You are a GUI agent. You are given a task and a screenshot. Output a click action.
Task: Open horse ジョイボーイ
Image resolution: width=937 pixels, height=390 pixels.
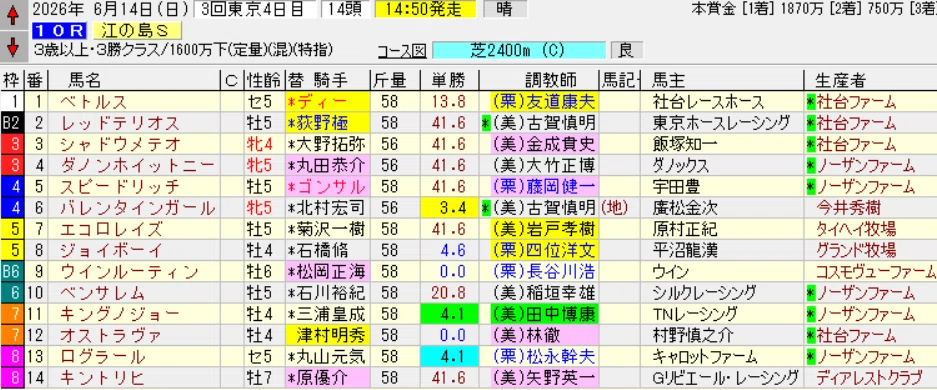point(112,250)
